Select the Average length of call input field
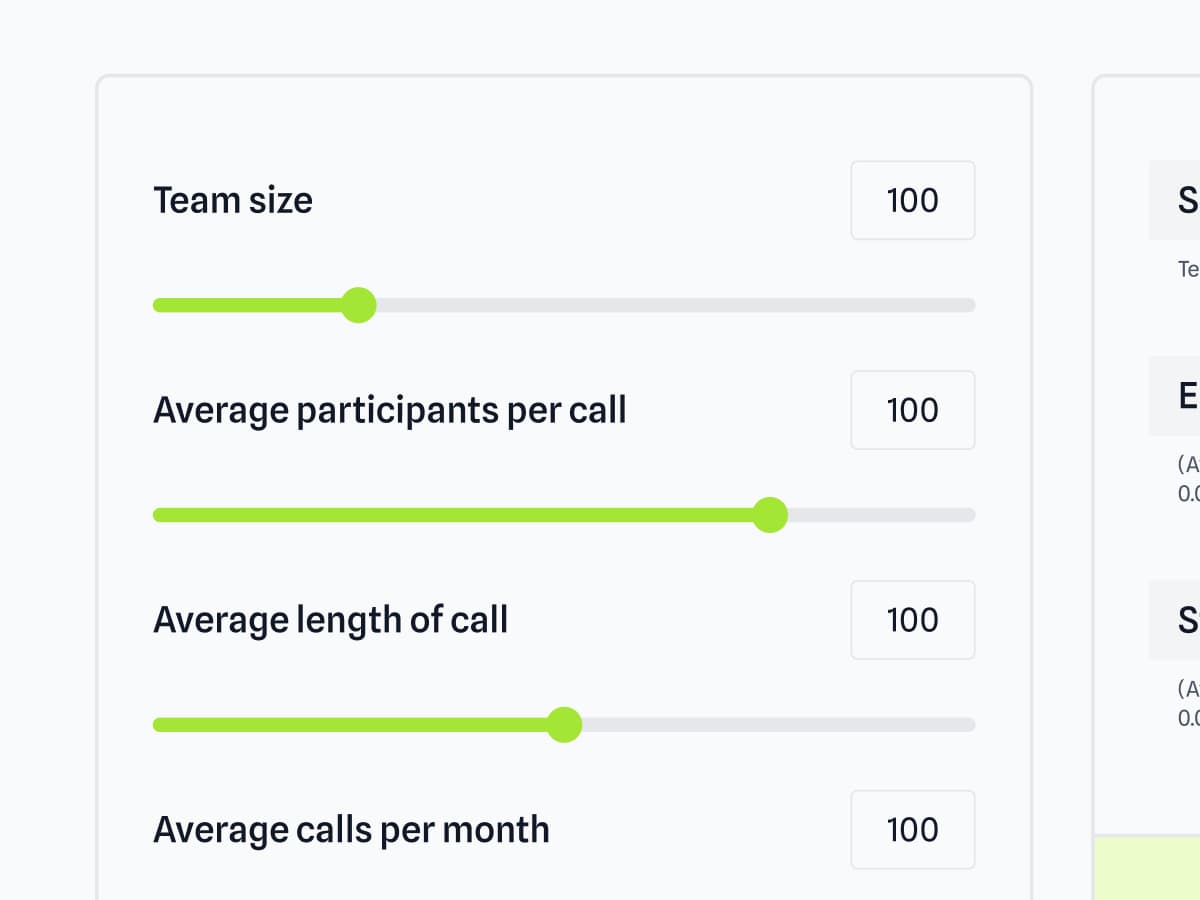The image size is (1200, 900). pos(912,620)
